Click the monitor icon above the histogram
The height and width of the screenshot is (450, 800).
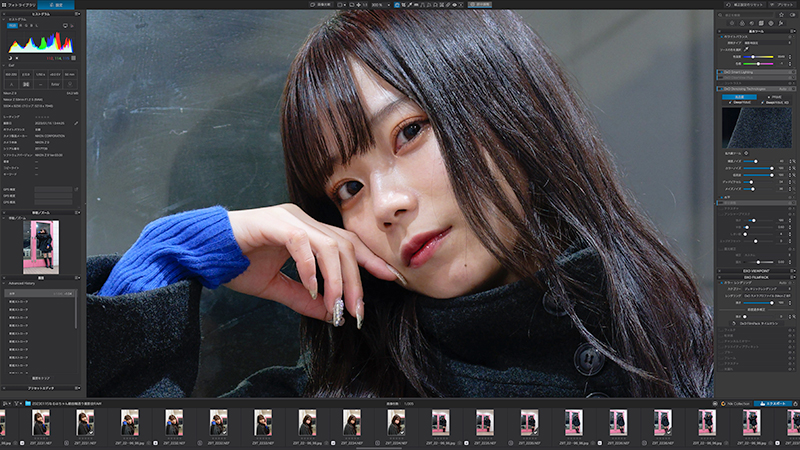(65, 26)
